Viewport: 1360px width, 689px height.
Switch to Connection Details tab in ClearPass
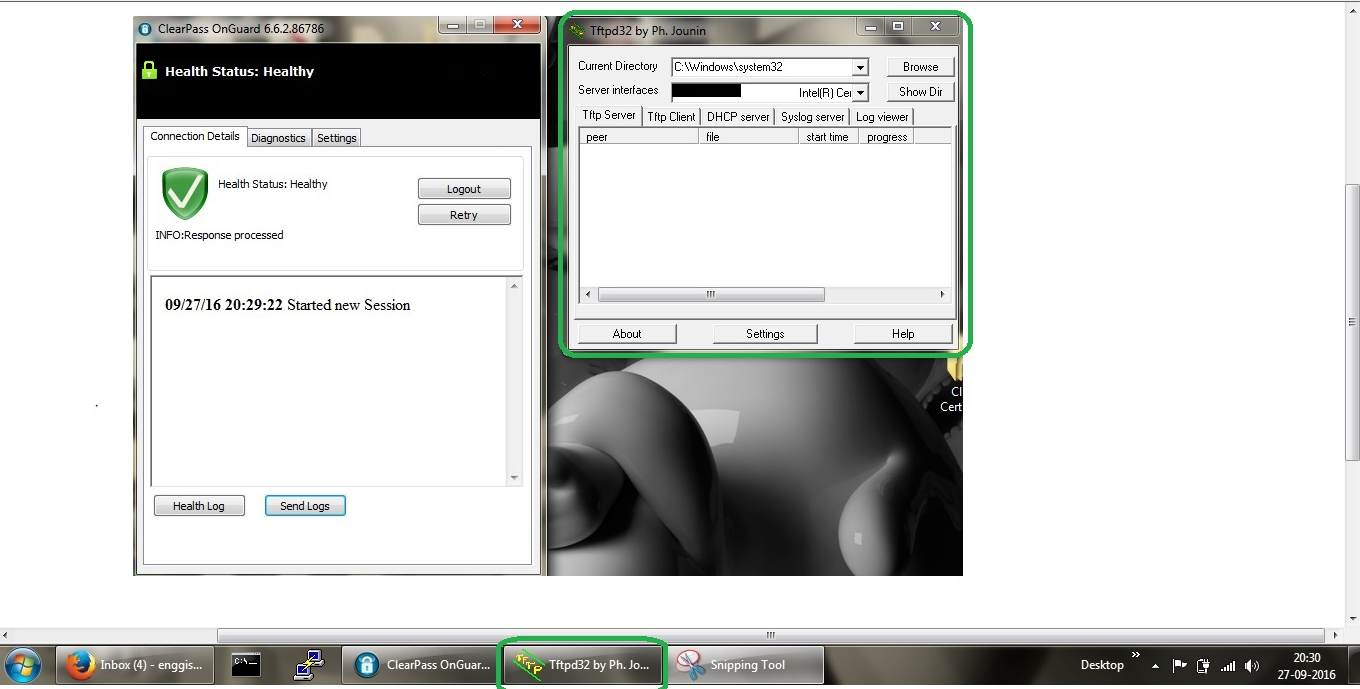tap(195, 136)
